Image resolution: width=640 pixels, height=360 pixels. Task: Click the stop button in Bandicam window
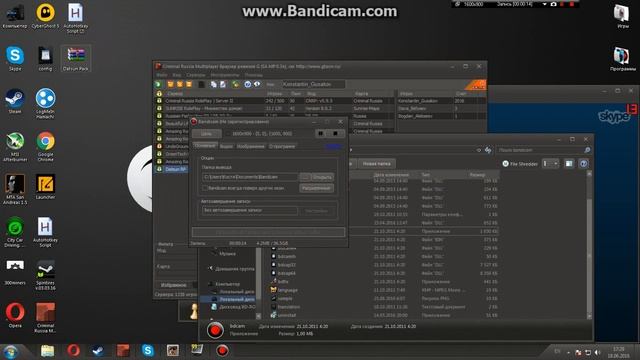(336, 133)
